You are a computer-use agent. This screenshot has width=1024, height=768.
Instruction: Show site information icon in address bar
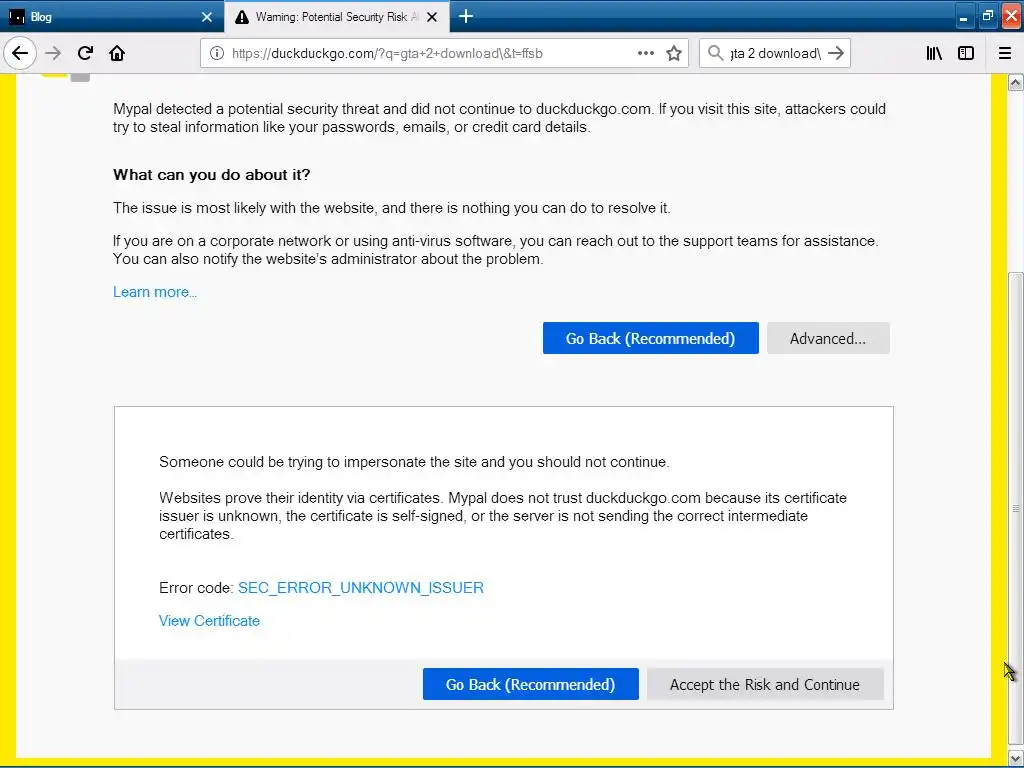point(217,54)
